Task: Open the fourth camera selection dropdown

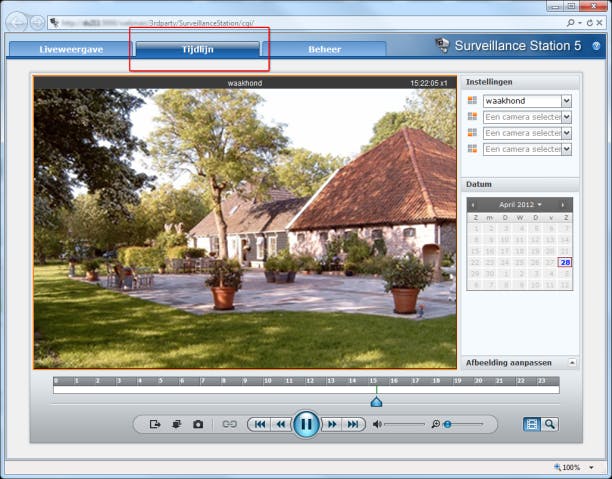Action: [566, 149]
